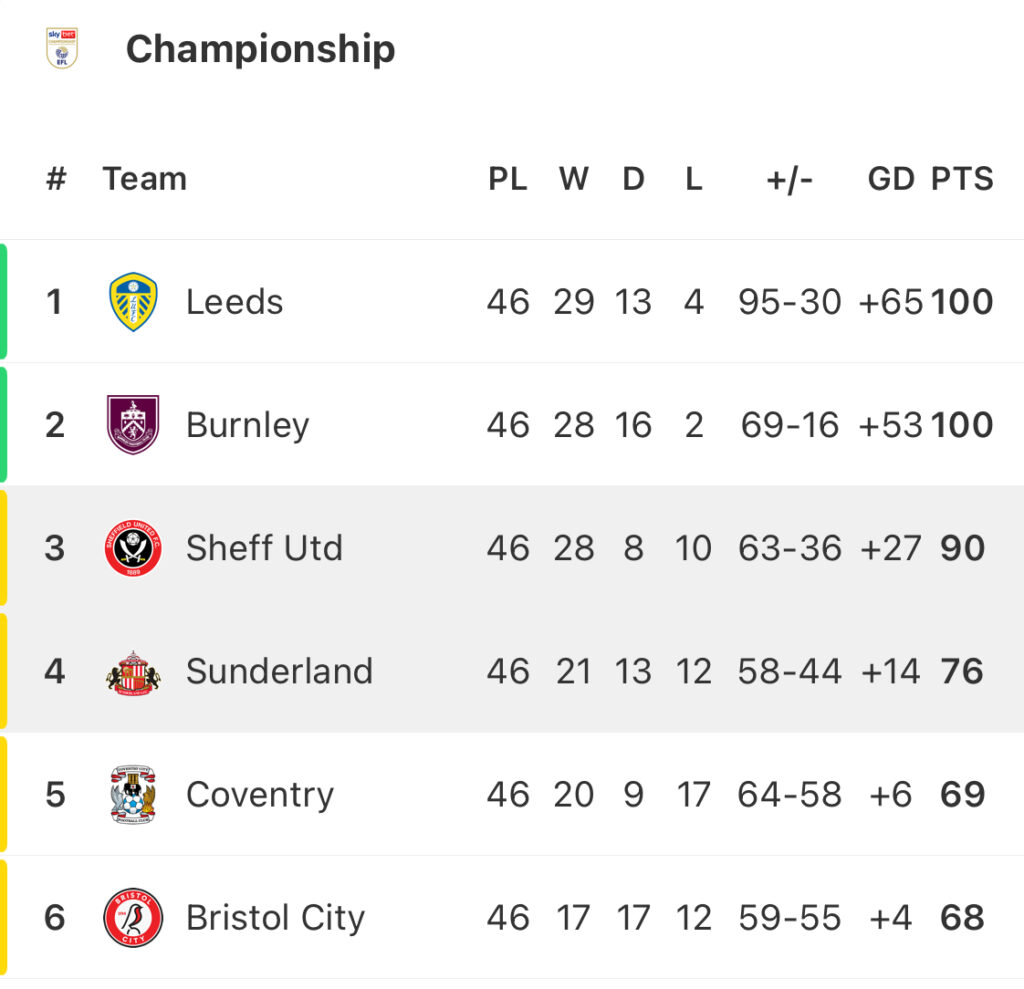Select the Burnley club crest

click(x=133, y=425)
